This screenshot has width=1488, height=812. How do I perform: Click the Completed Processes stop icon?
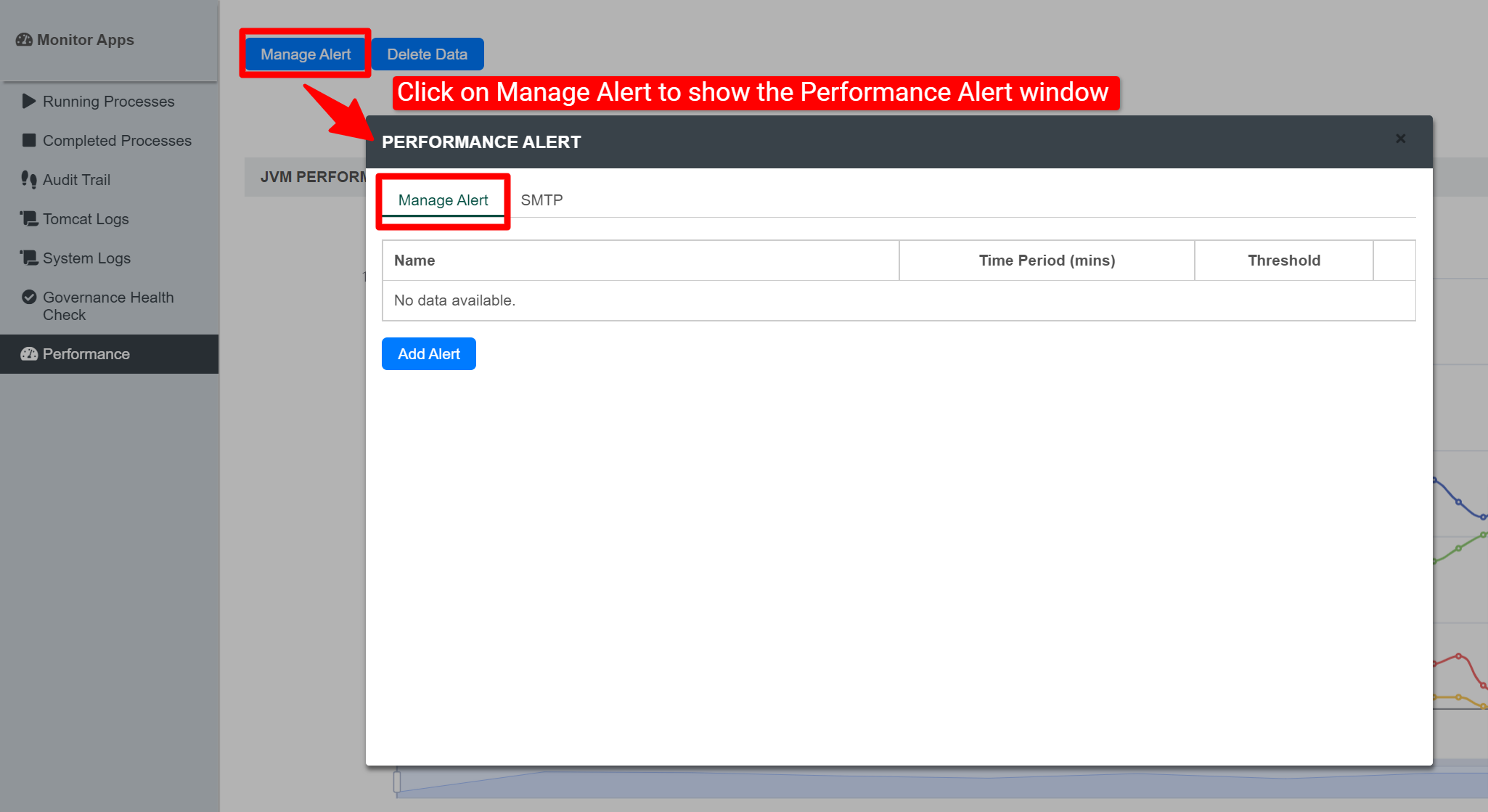click(28, 140)
